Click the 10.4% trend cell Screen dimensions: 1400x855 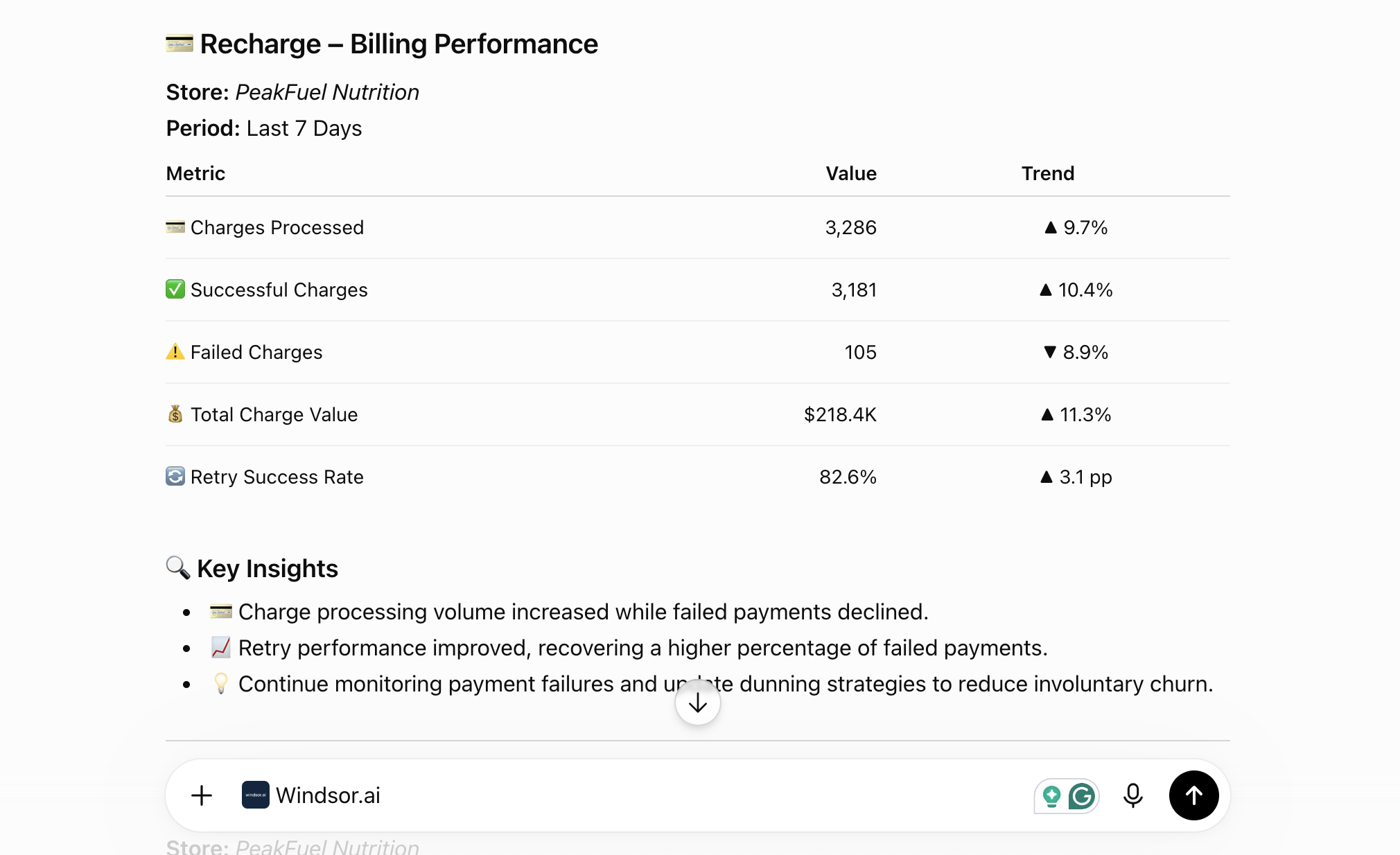click(1076, 290)
